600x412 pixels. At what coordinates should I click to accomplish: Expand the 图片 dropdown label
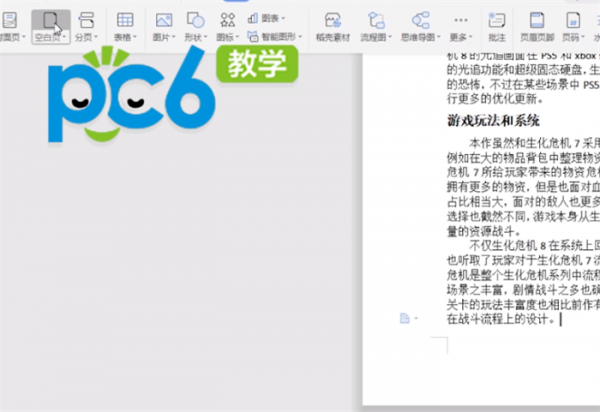click(x=164, y=37)
